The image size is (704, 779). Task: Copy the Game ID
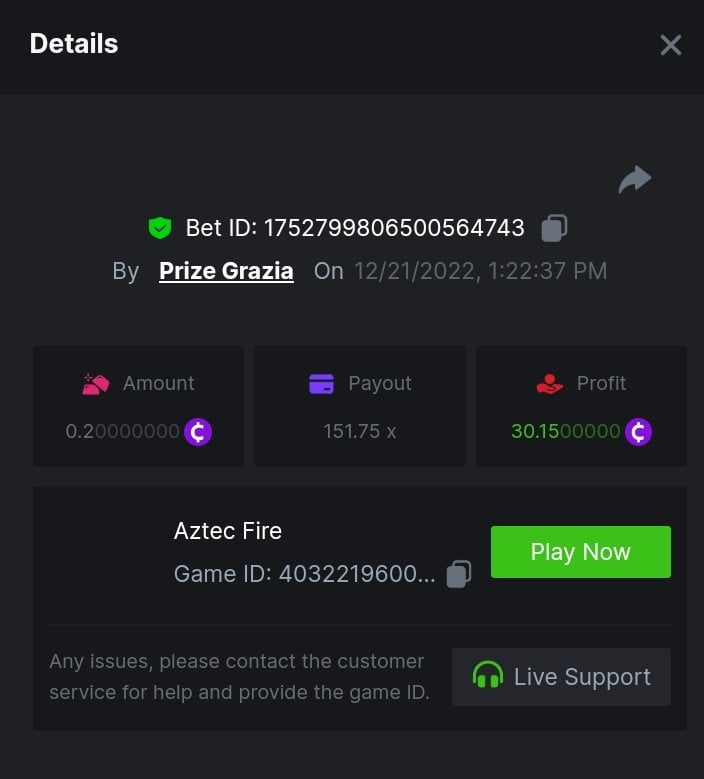tap(459, 574)
